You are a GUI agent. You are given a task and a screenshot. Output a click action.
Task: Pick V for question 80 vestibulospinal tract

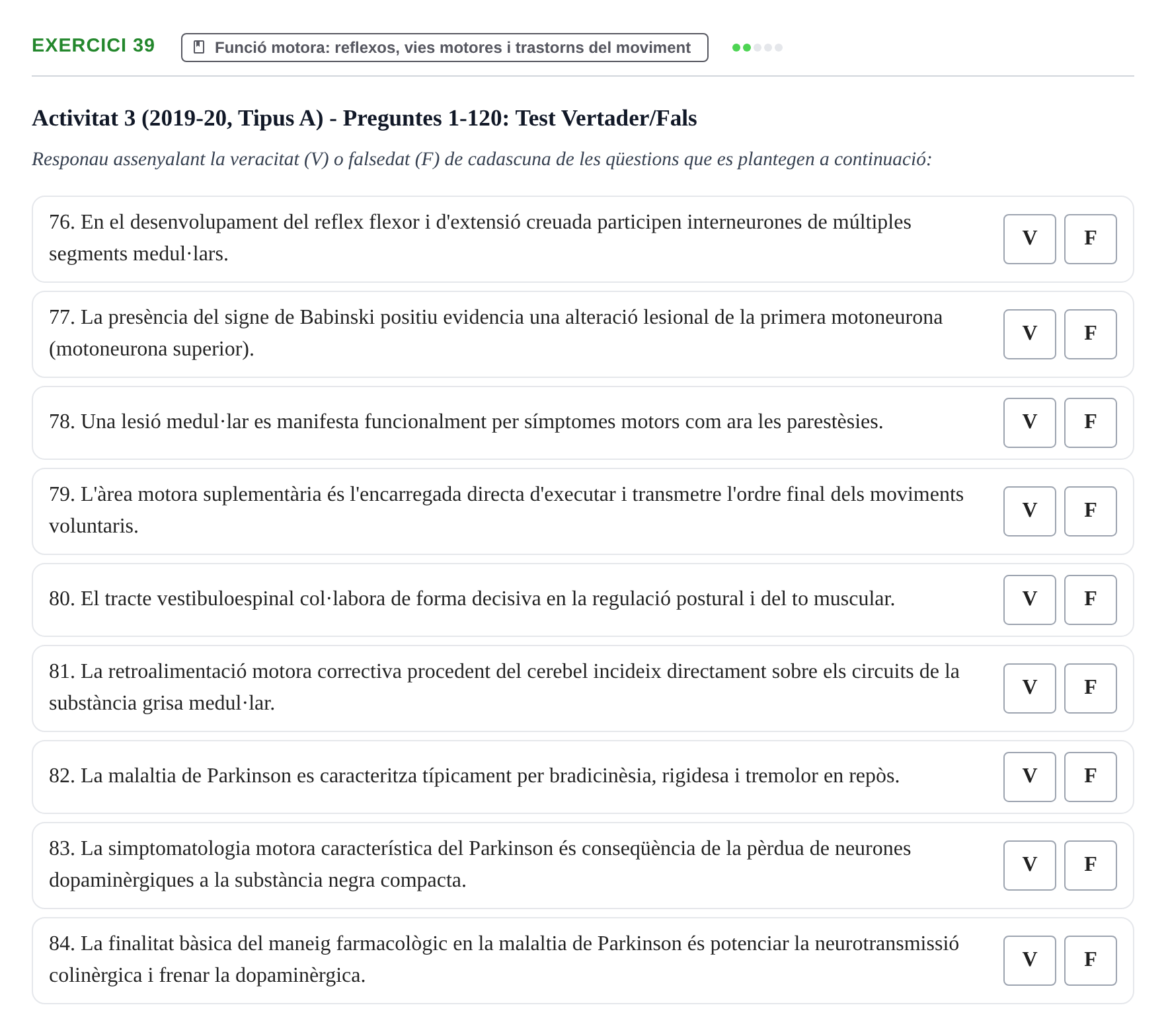pyautogui.click(x=1030, y=600)
